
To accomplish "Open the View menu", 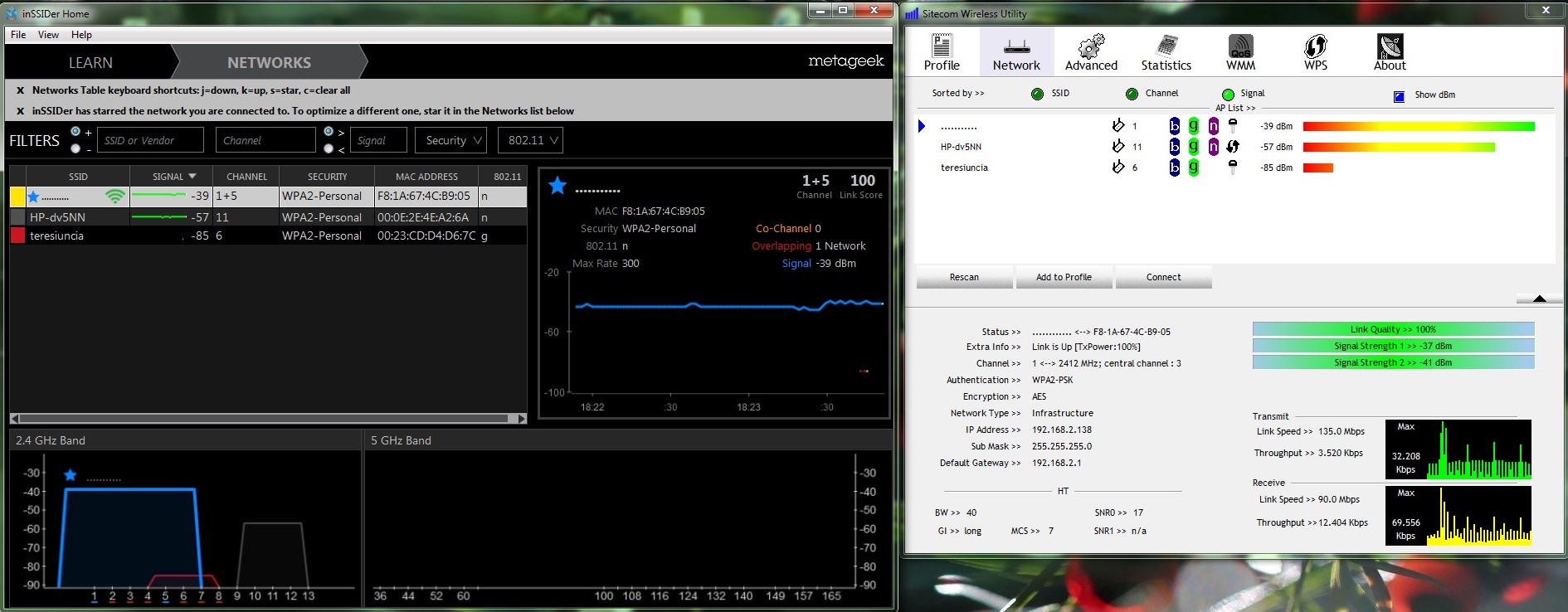I will point(48,35).
